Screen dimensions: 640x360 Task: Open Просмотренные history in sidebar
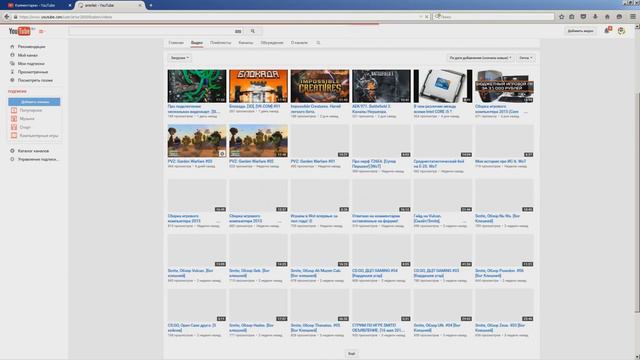33,72
